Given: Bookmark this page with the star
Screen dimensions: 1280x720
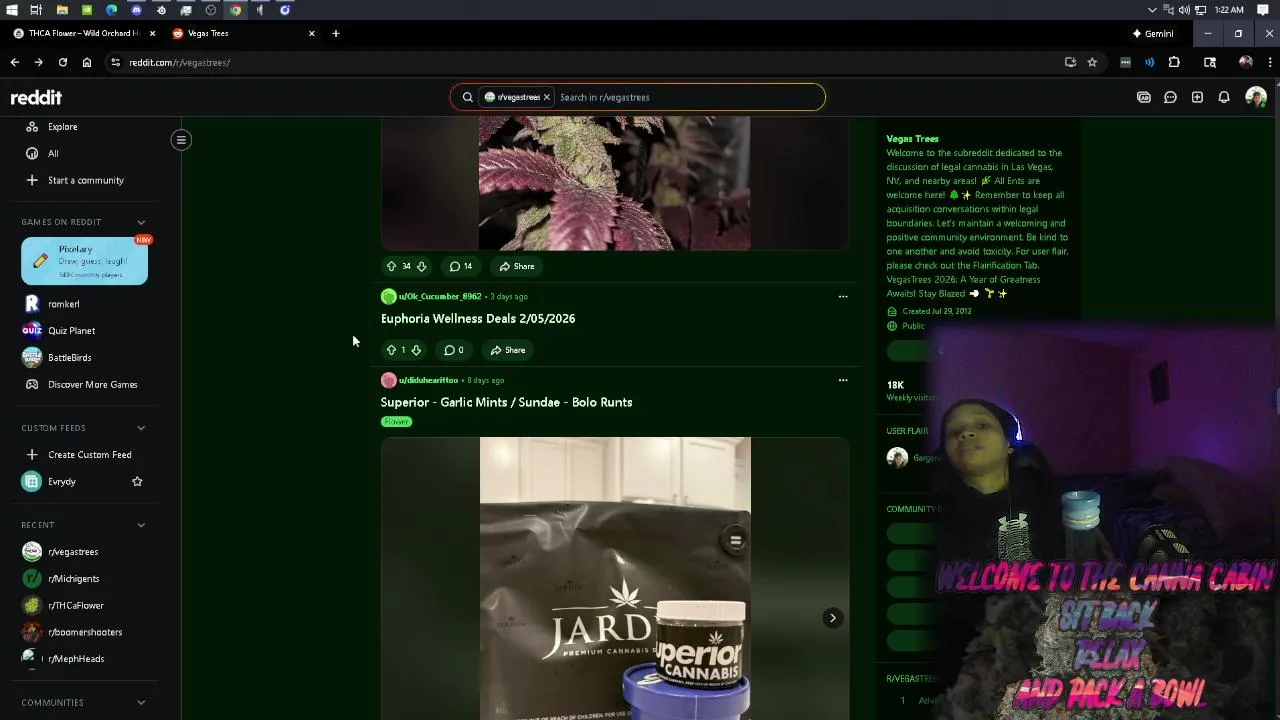Looking at the screenshot, I should 1092,62.
